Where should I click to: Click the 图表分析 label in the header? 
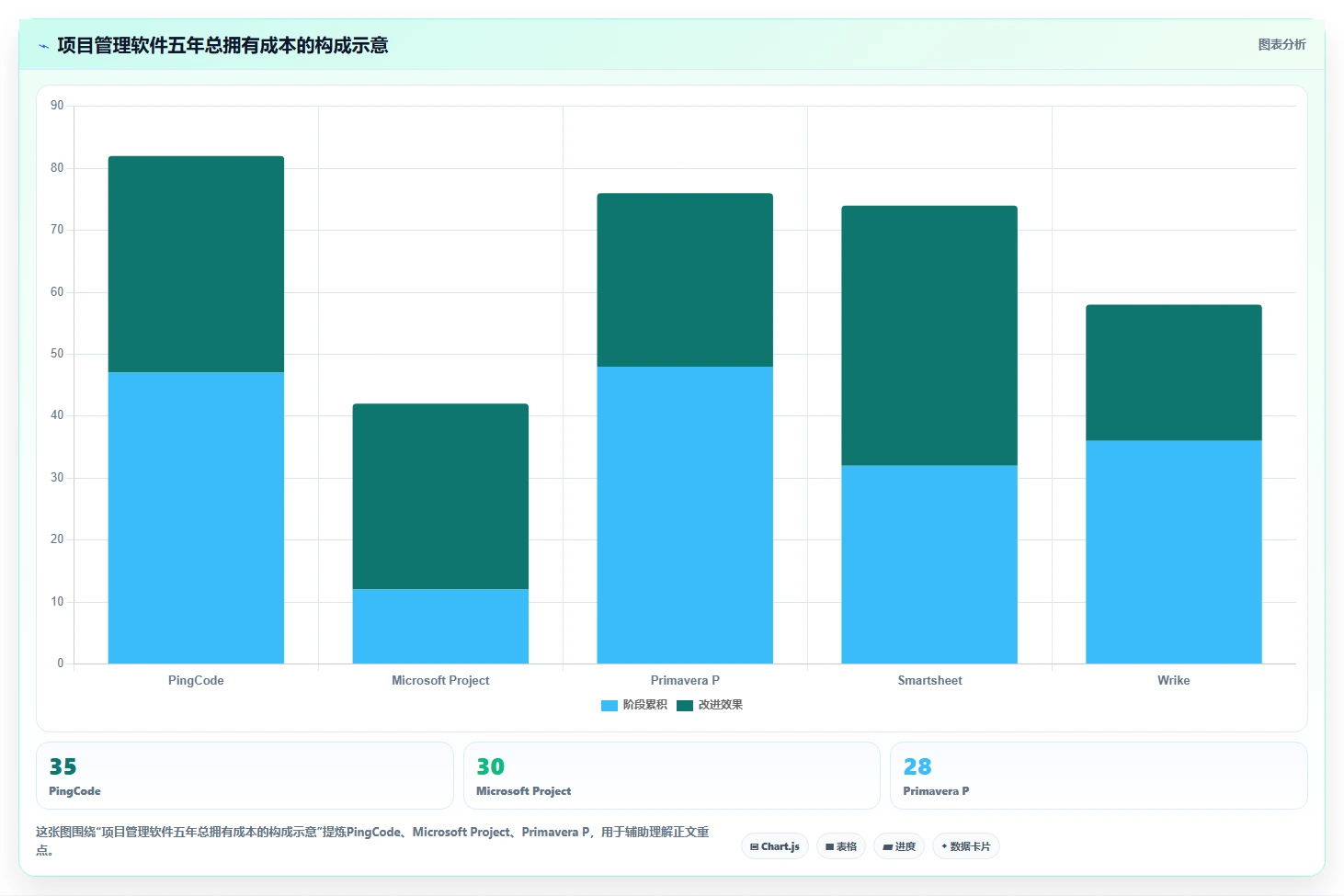[x=1281, y=44]
